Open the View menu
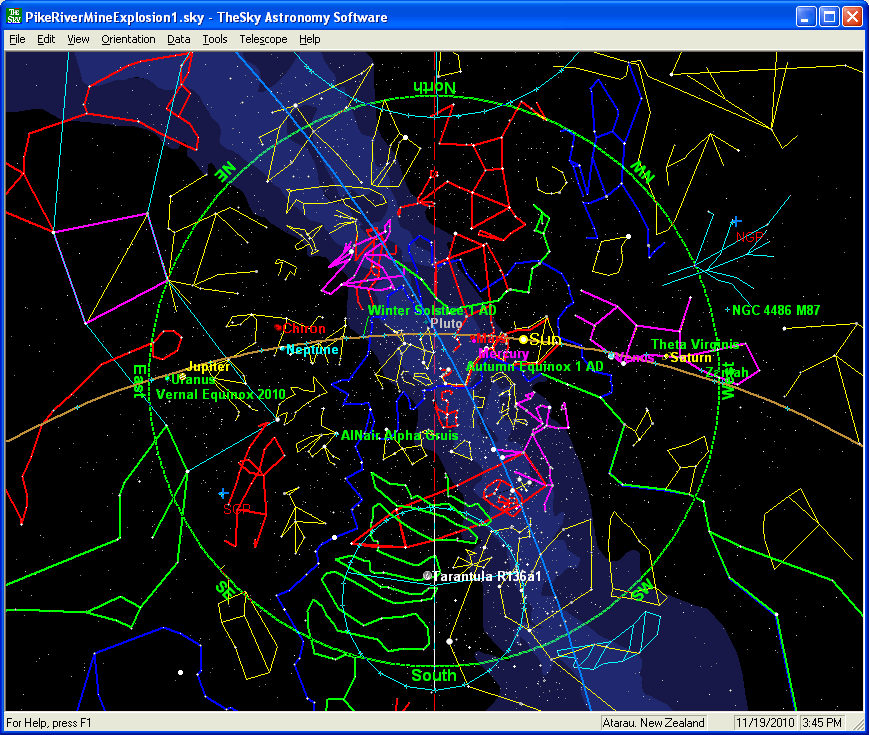The image size is (869, 735). coord(78,39)
